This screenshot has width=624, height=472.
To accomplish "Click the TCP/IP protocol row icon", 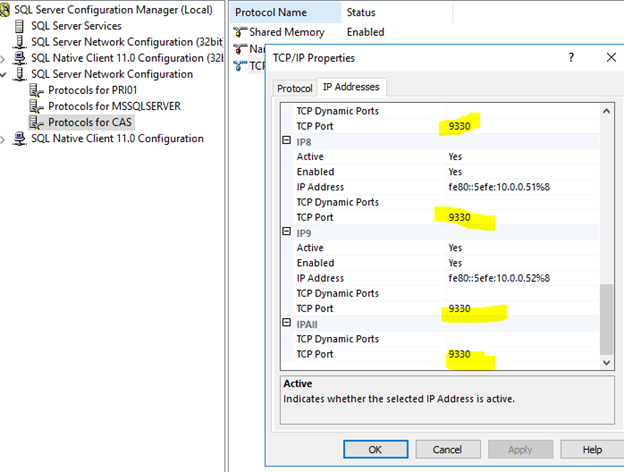I will [240, 66].
